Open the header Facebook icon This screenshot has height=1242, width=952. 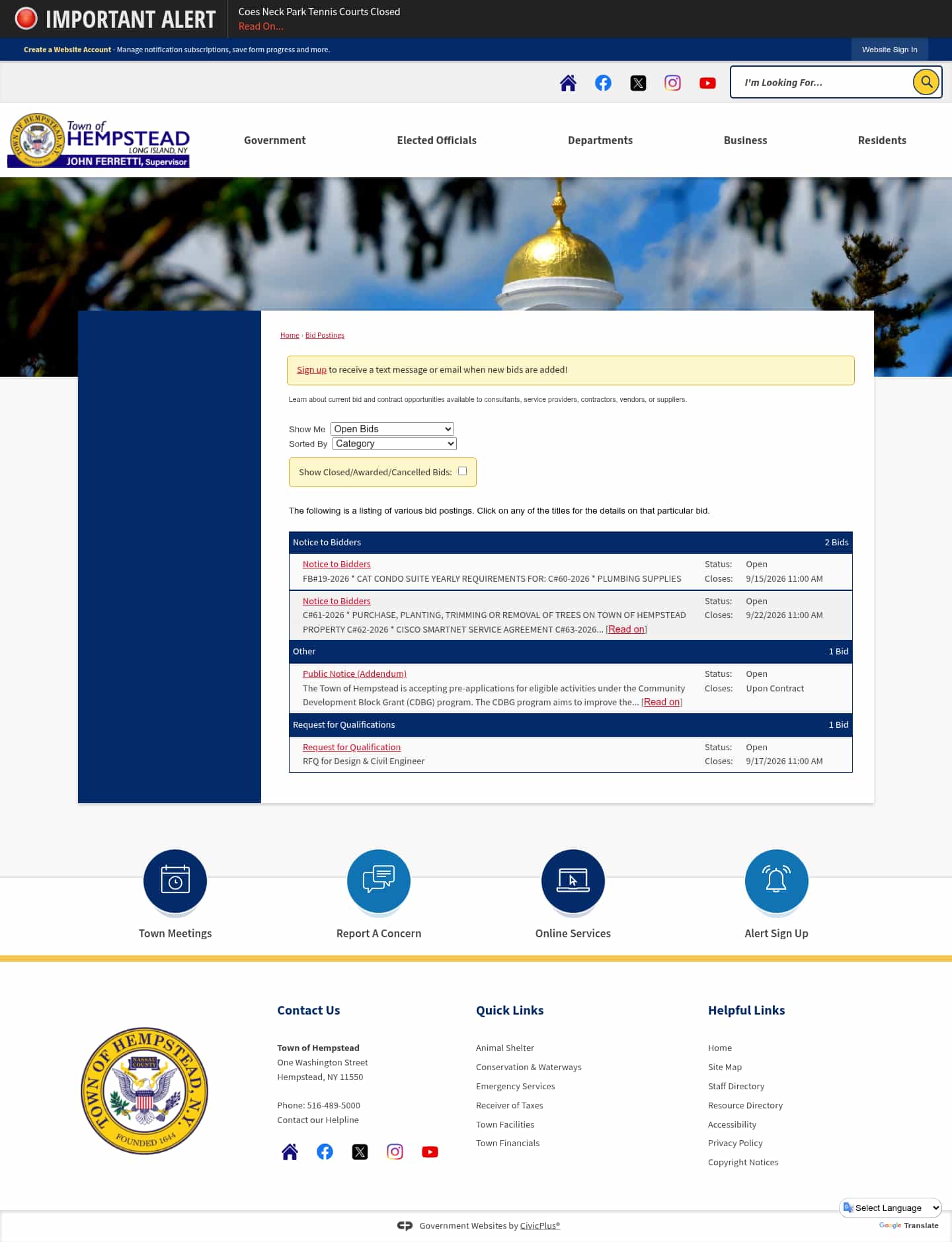[x=603, y=83]
